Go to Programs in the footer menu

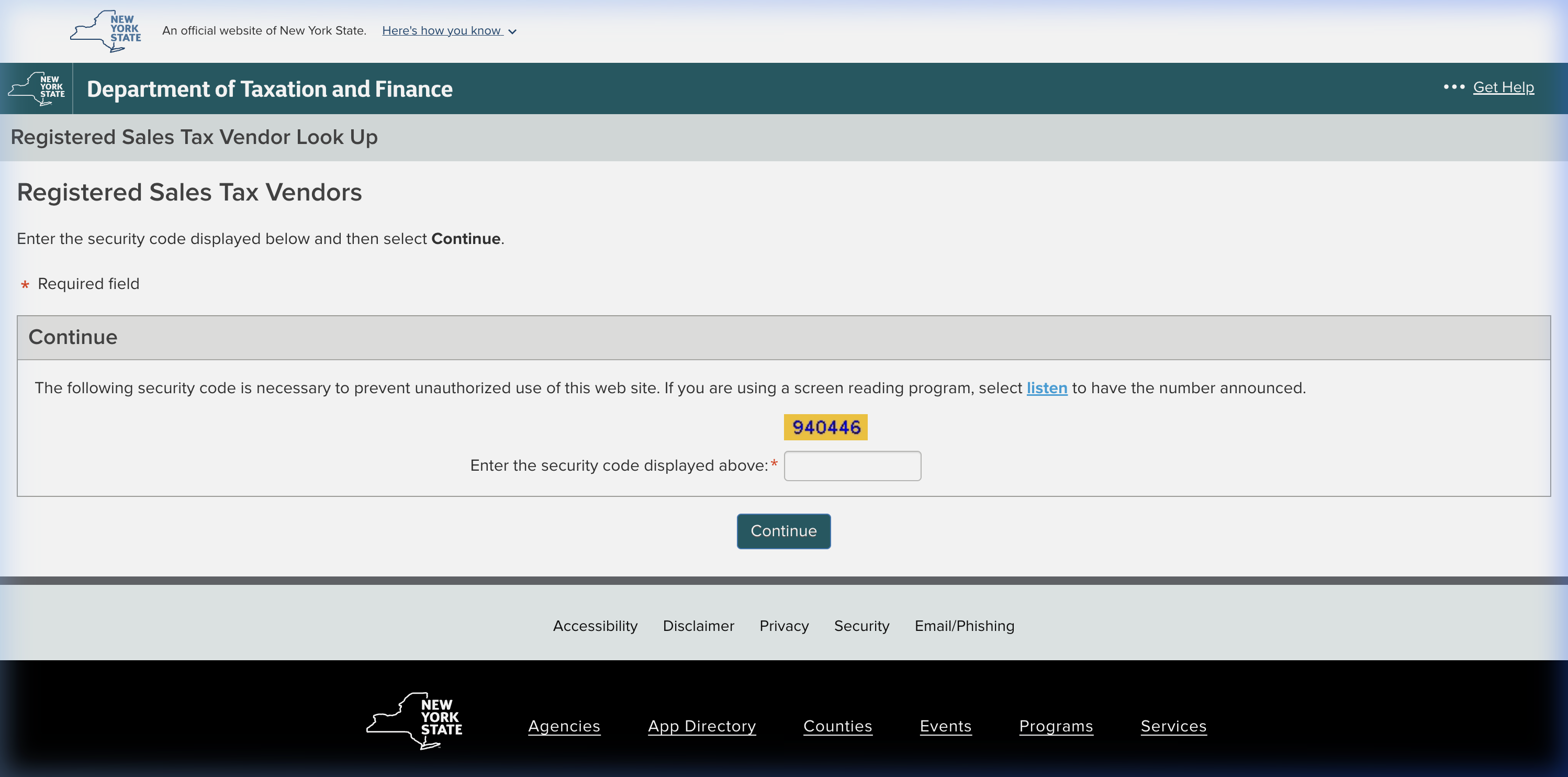point(1056,726)
